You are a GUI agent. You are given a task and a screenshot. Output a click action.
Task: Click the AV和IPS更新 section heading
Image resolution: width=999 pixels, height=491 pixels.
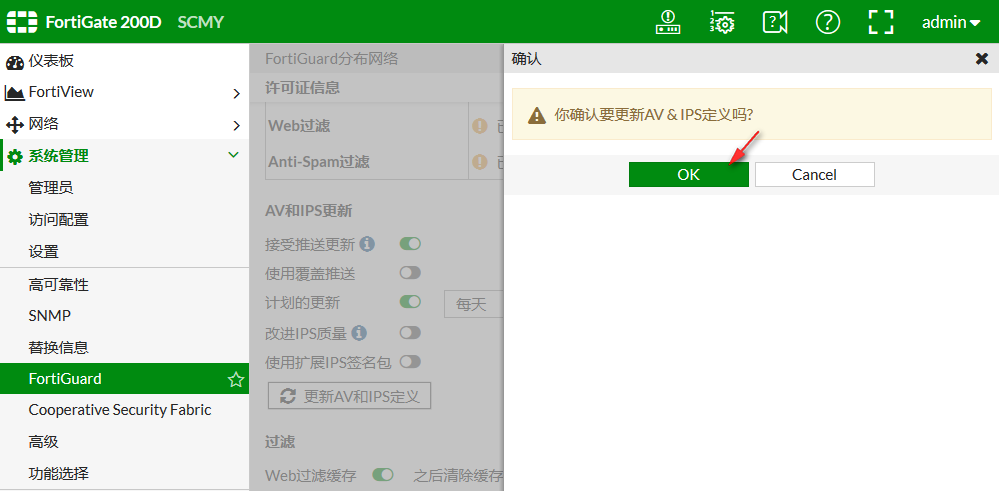point(308,211)
